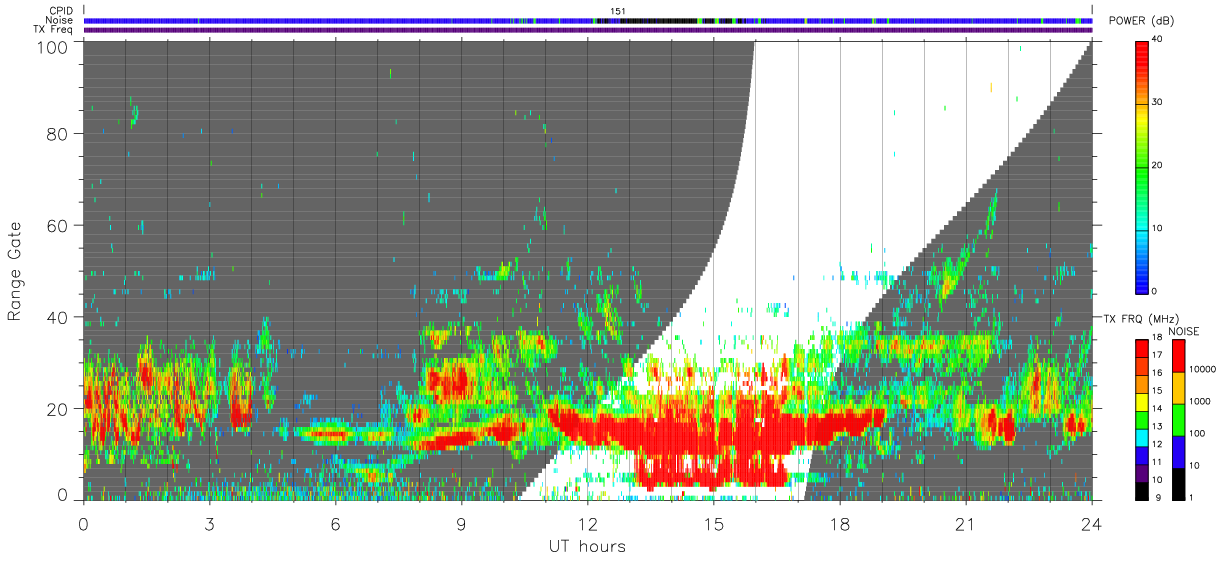Click the 6 tick on UT hours axis

335,524
